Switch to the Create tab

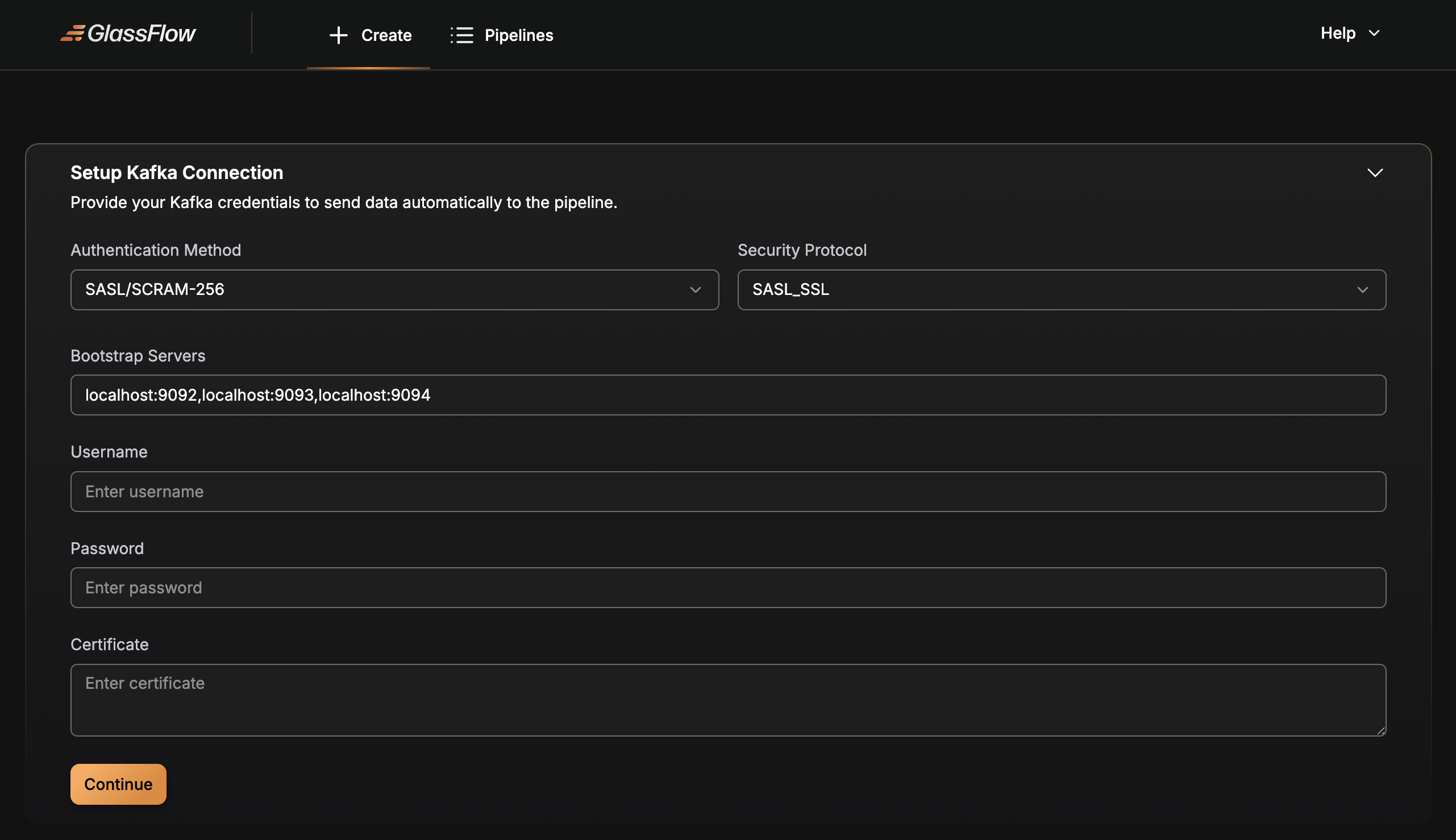click(385, 35)
